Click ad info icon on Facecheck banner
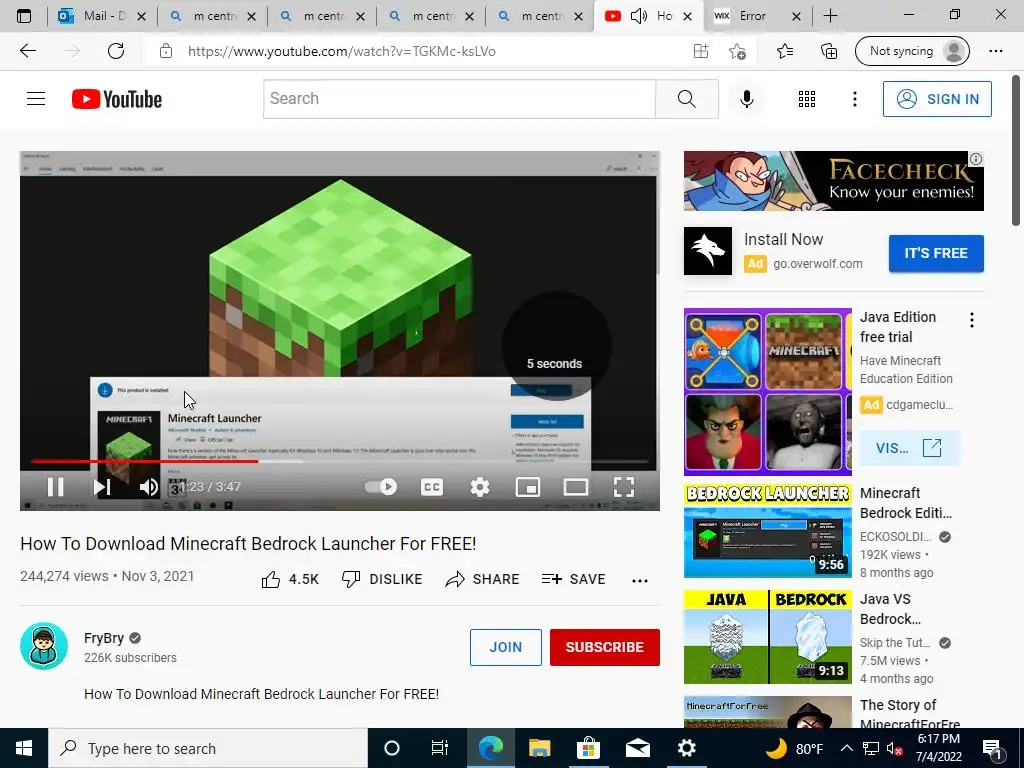 976,159
